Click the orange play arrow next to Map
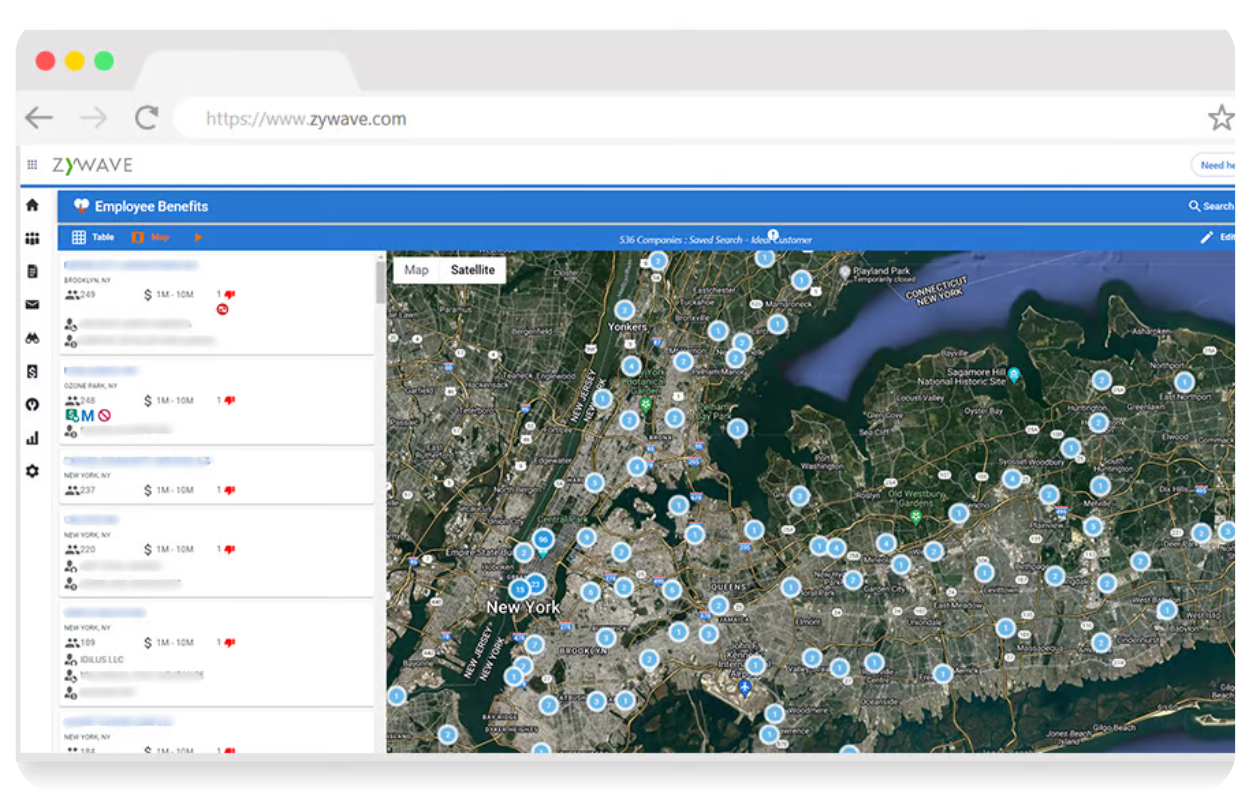1250x809 pixels. coord(198,238)
